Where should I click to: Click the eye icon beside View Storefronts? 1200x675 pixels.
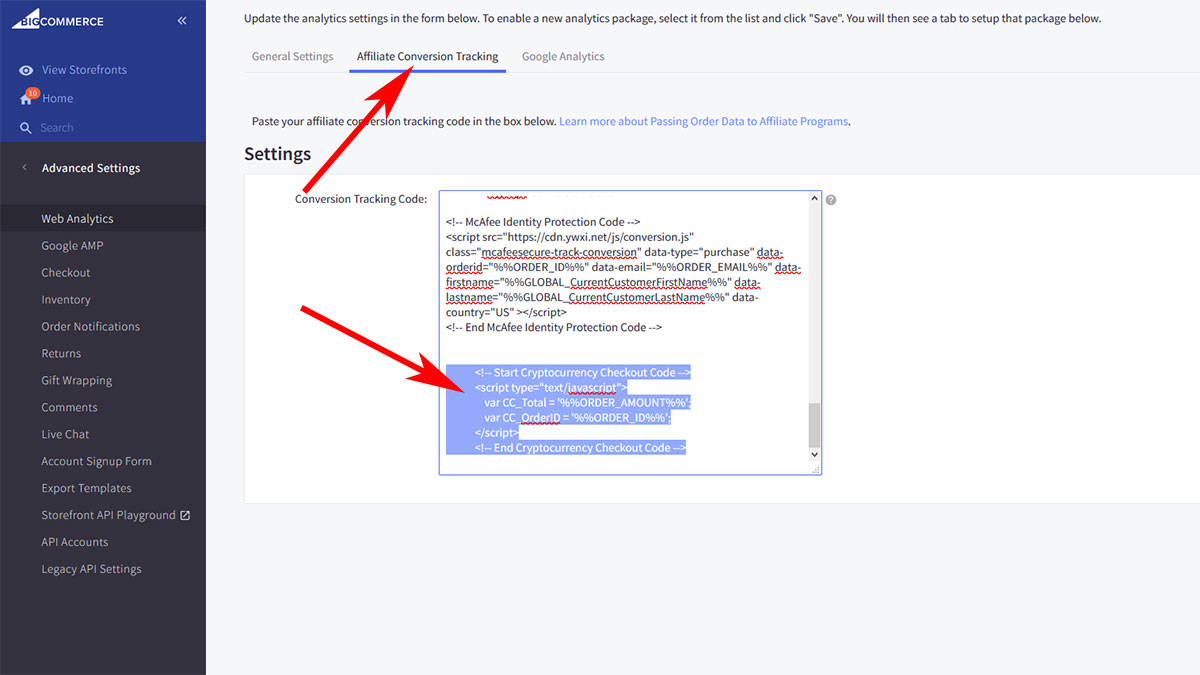(x=26, y=70)
